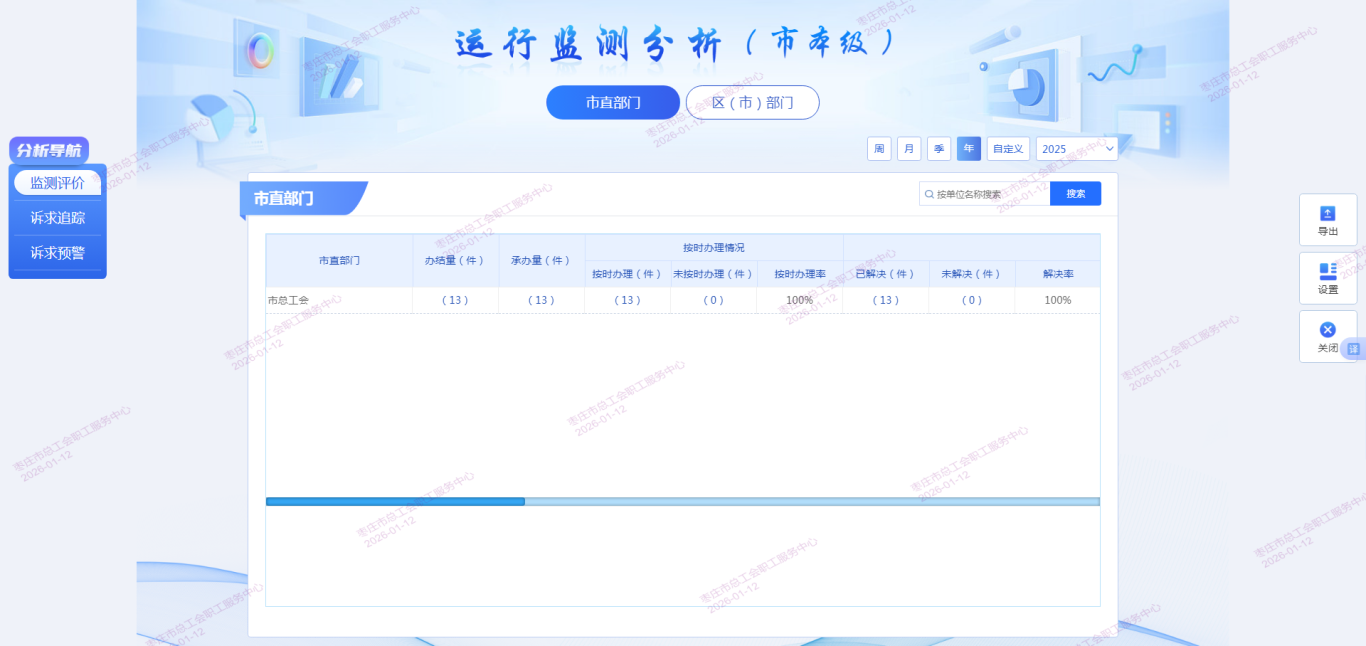Click the 自定义 custom range button

click(1008, 149)
